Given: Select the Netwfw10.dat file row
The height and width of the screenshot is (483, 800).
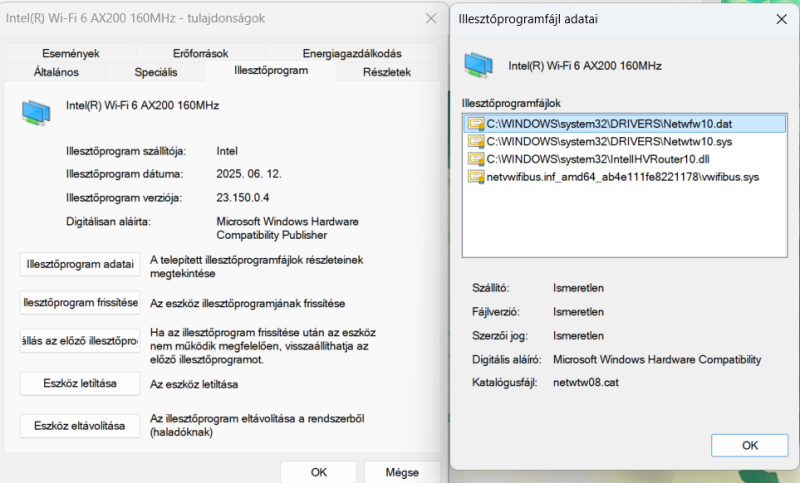Looking at the screenshot, I should click(x=625, y=123).
